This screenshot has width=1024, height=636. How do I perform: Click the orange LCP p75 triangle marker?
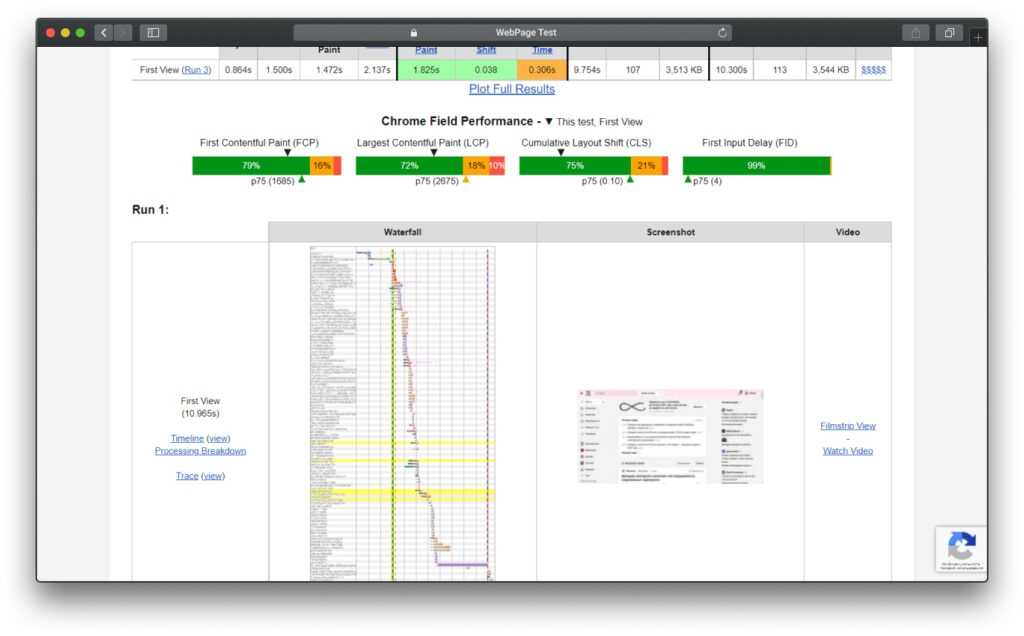466,180
